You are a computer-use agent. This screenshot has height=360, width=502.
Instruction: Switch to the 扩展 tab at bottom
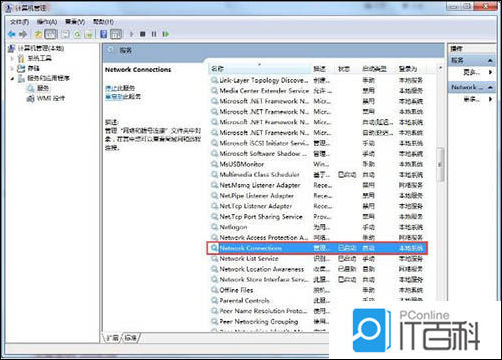tap(112, 338)
